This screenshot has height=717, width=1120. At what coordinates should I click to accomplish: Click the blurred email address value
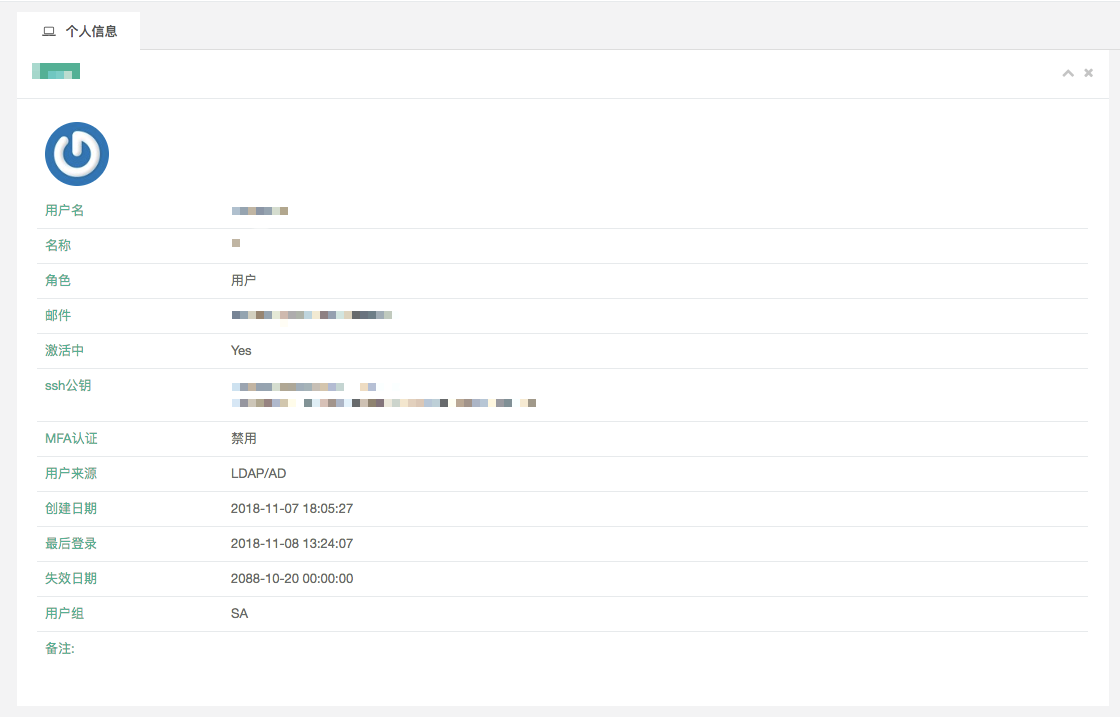[312, 315]
